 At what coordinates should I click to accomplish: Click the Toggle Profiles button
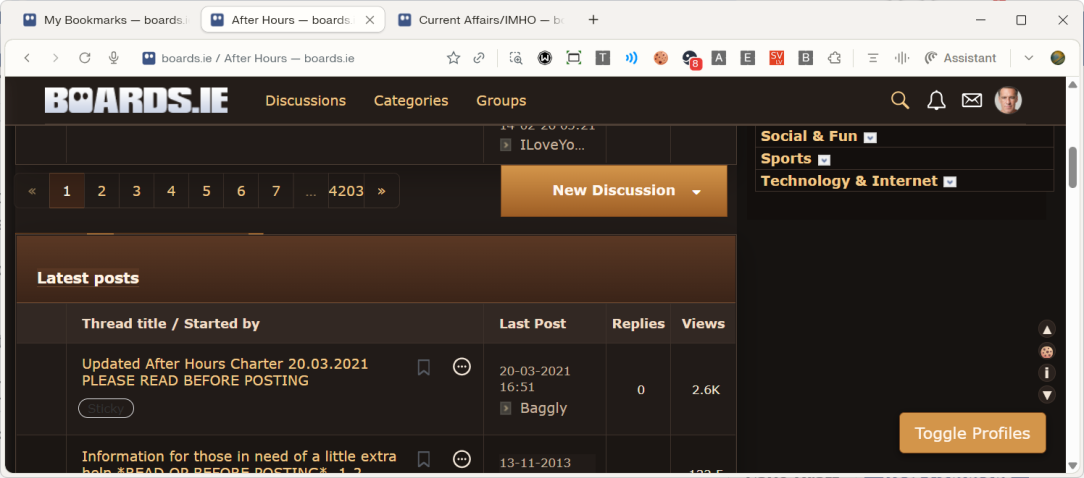click(972, 433)
